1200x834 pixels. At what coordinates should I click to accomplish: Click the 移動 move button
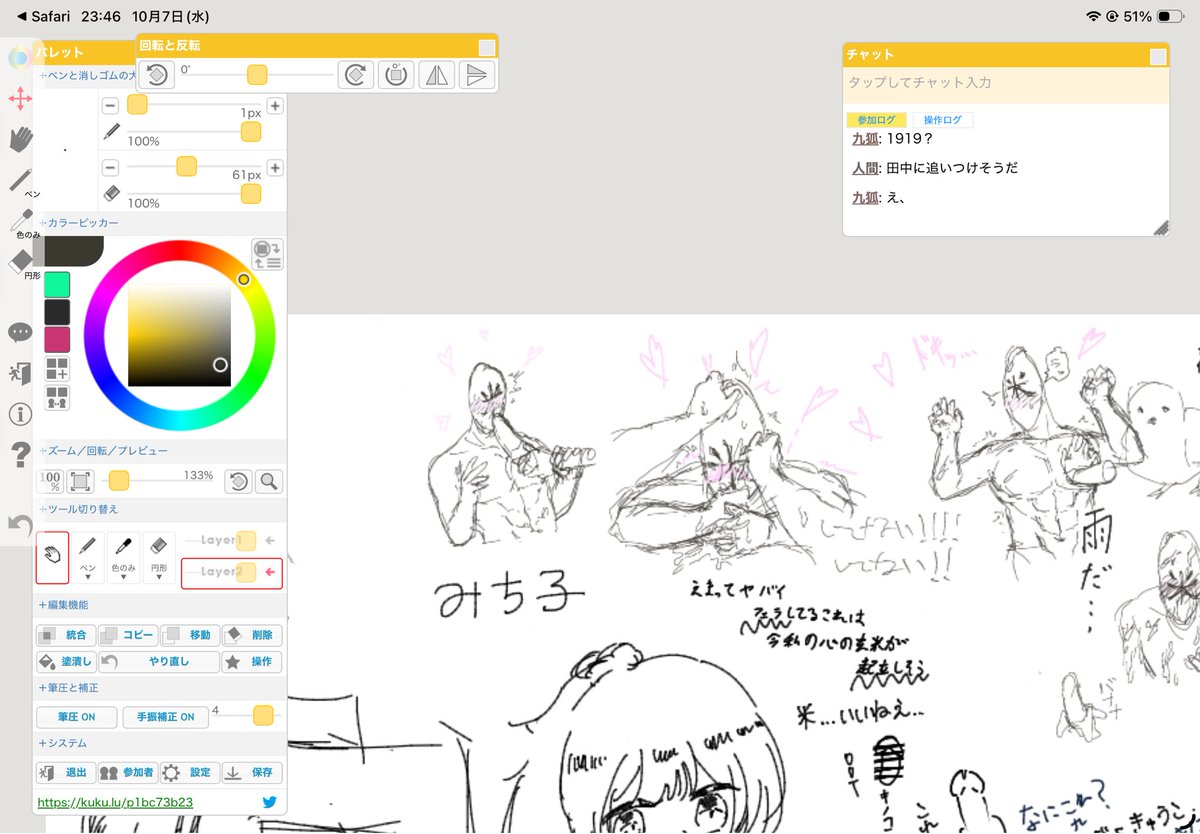coord(189,635)
